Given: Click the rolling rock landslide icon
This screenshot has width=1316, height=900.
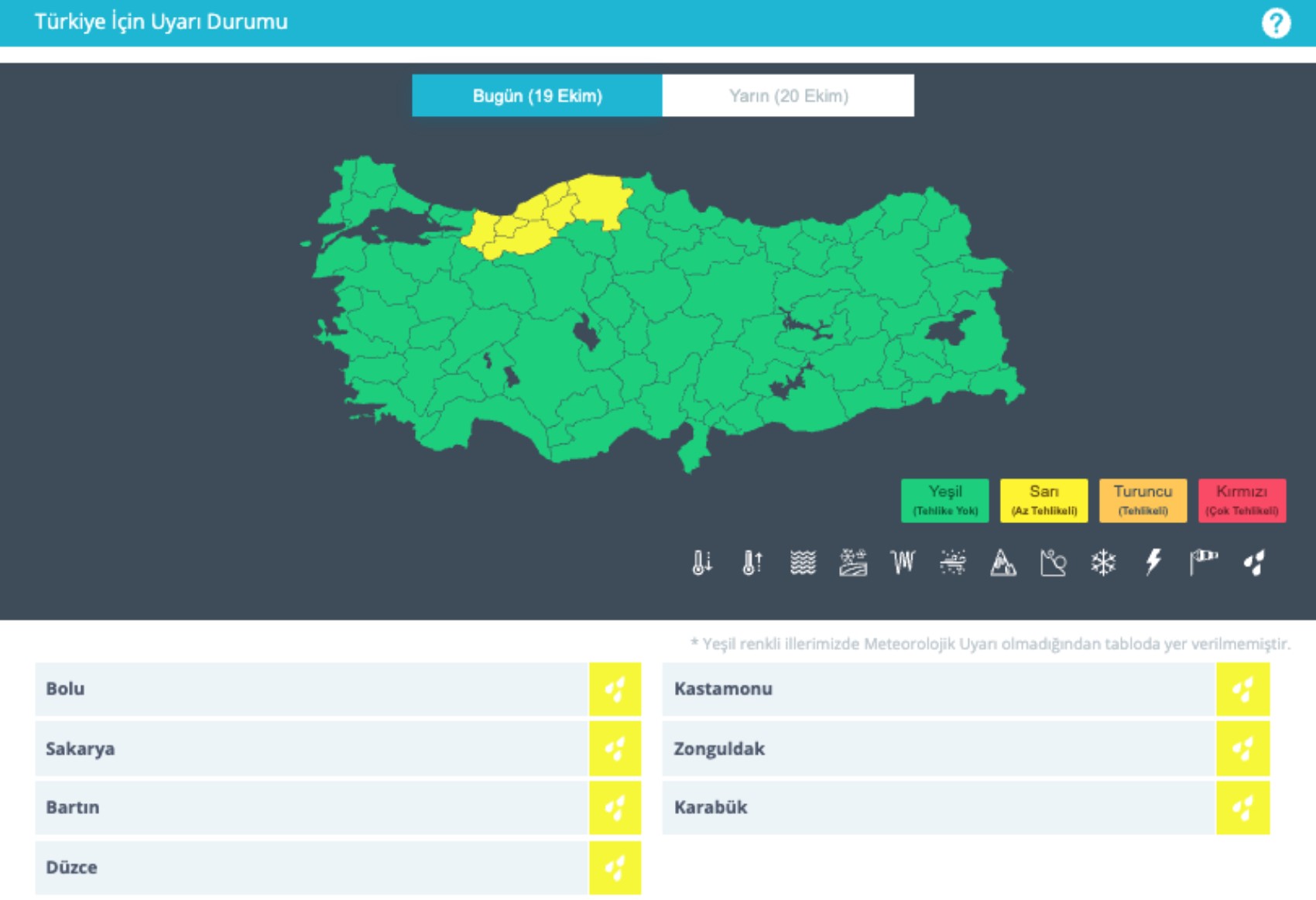Looking at the screenshot, I should pyautogui.click(x=1053, y=563).
